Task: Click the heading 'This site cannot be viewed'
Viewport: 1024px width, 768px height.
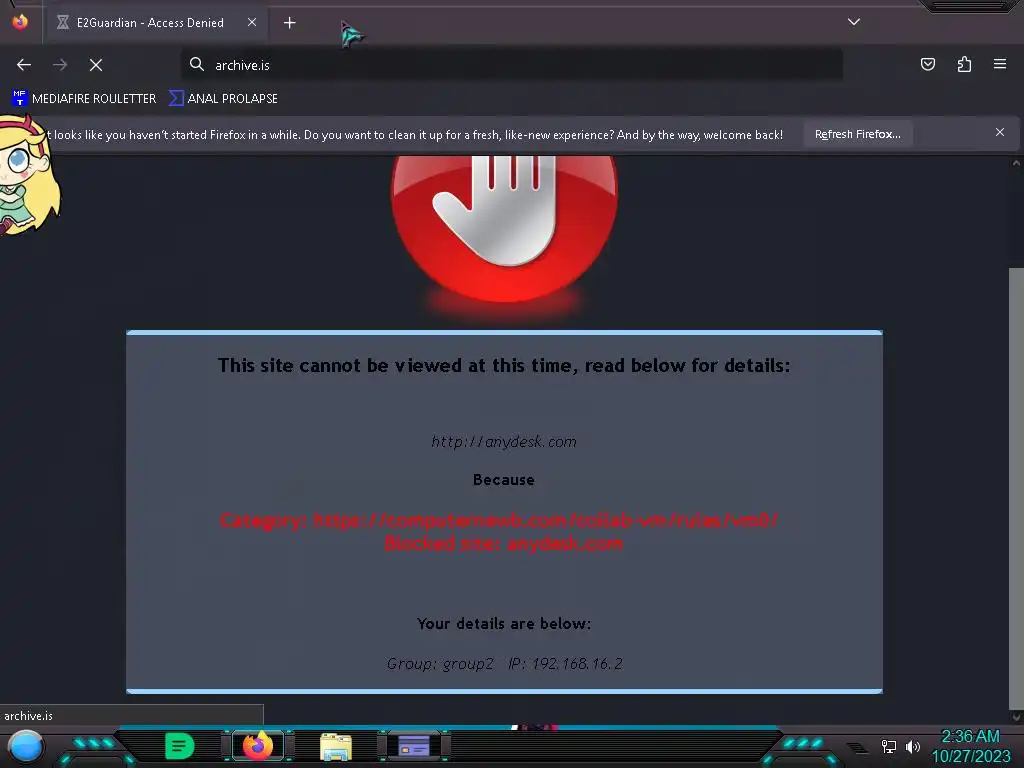Action: [x=504, y=366]
